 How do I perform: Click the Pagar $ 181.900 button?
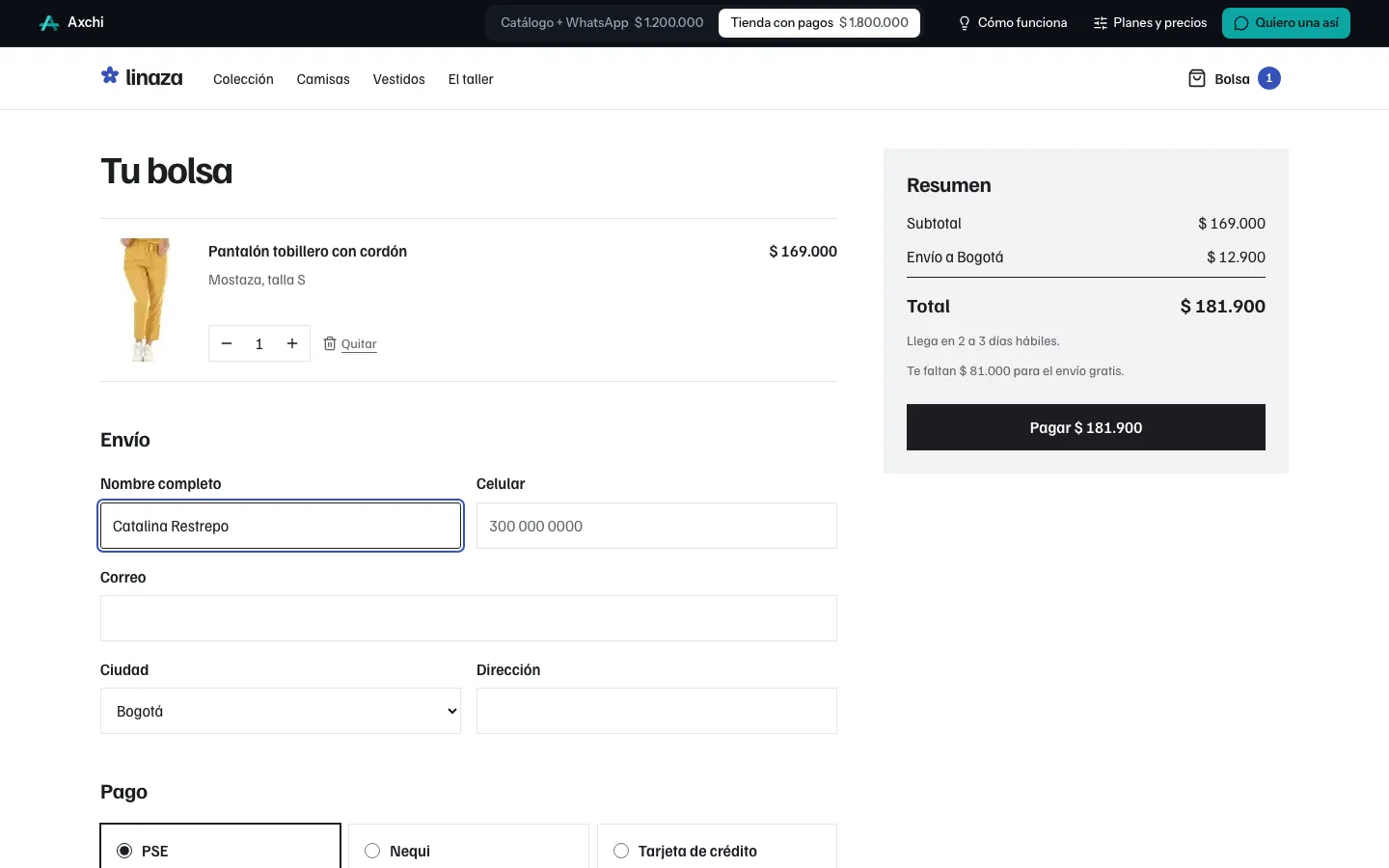(1086, 427)
